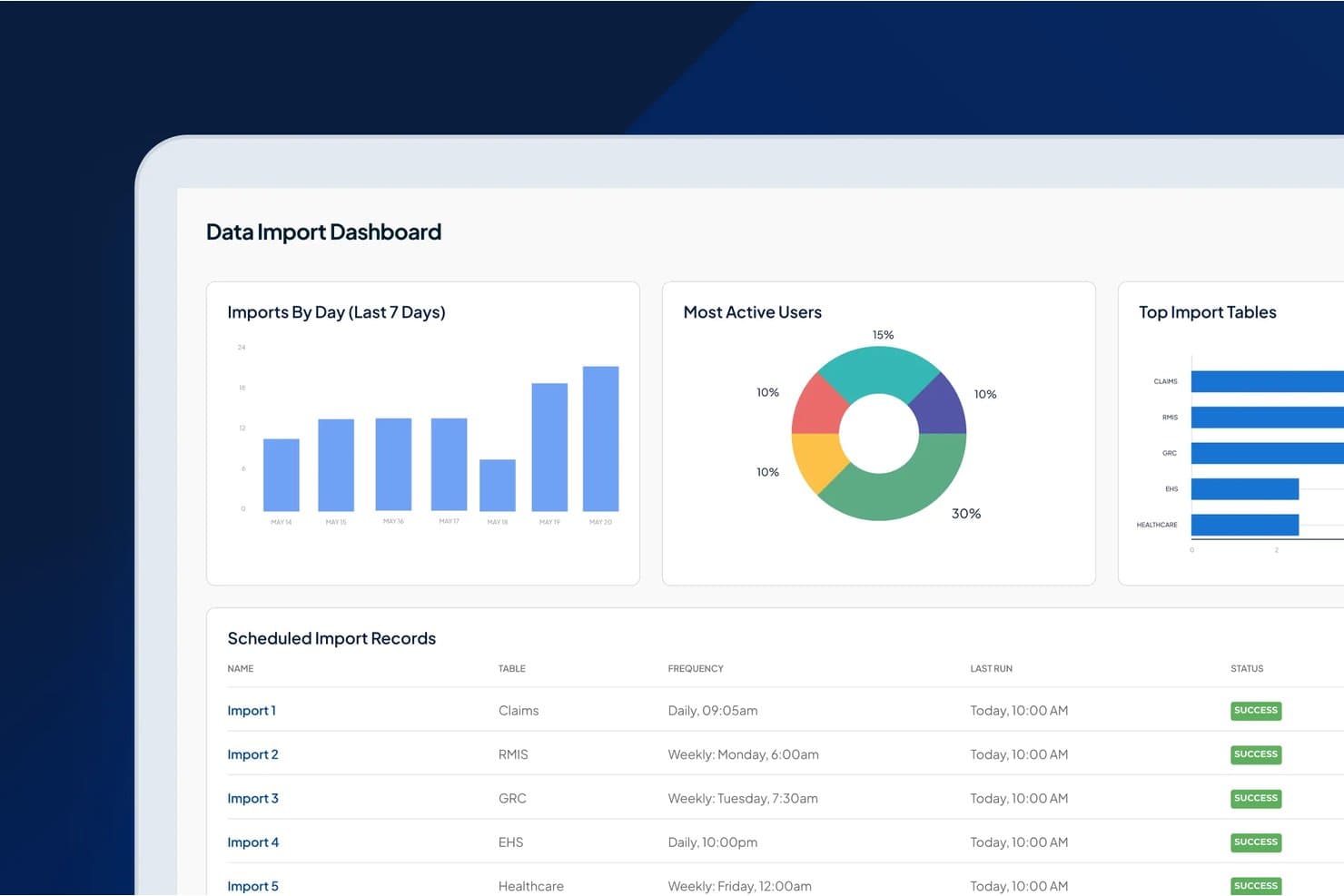Screen dimensions: 1344x896
Task: Select the CLAIMS bar in Top Import Tables
Action: (x=1268, y=381)
